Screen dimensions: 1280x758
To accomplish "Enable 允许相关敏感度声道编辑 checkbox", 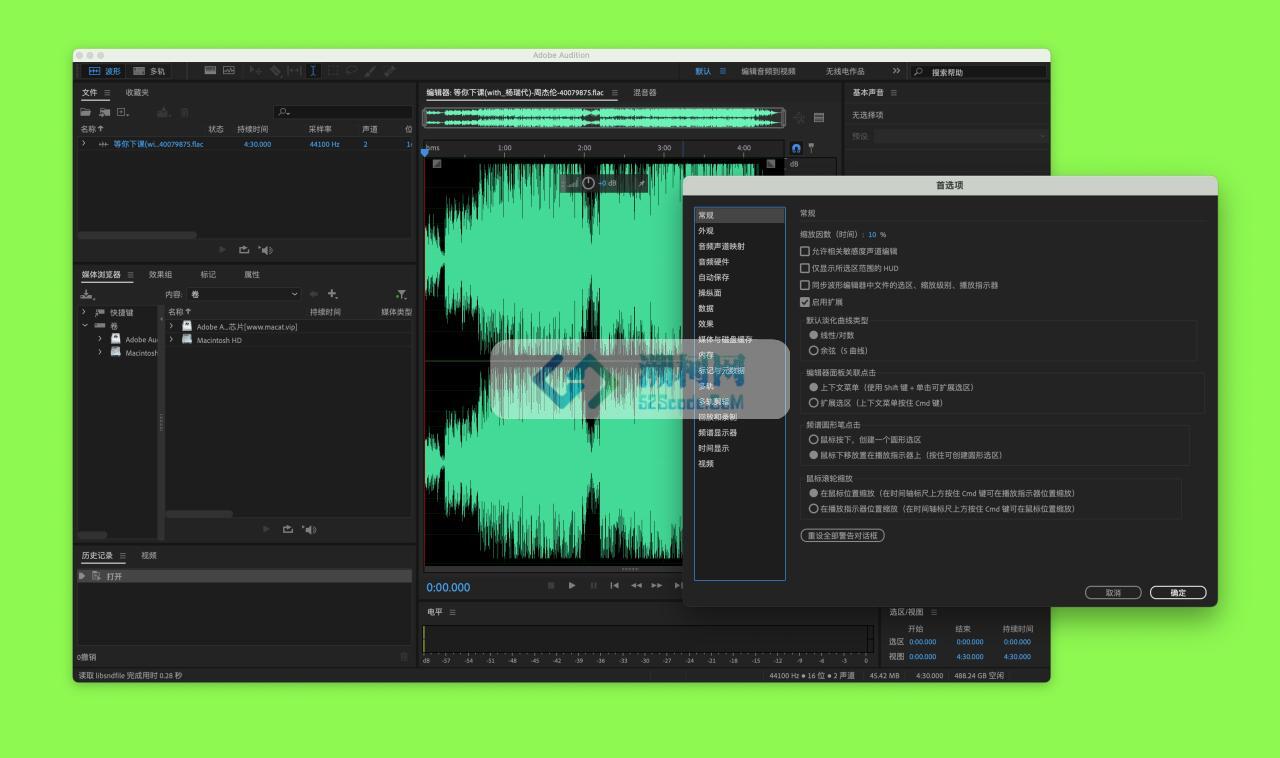I will tap(805, 251).
